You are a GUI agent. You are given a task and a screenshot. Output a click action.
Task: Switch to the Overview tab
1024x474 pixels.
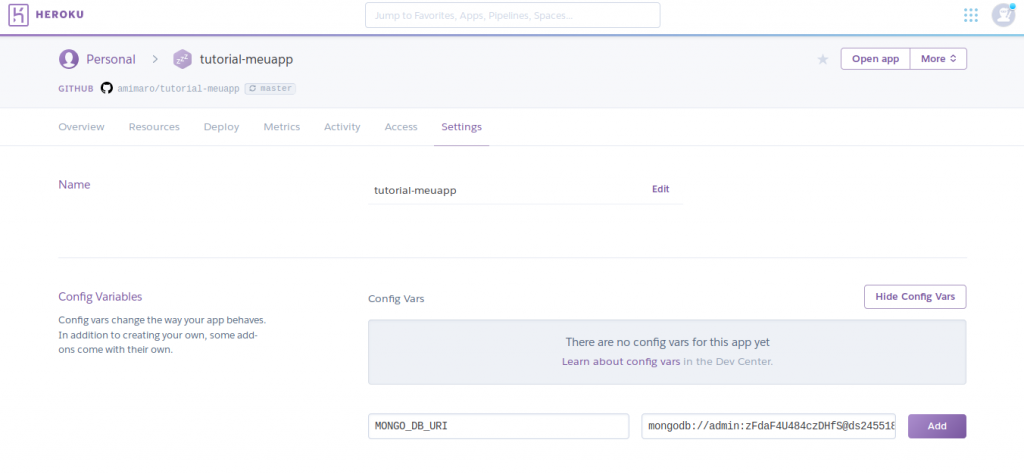81,127
